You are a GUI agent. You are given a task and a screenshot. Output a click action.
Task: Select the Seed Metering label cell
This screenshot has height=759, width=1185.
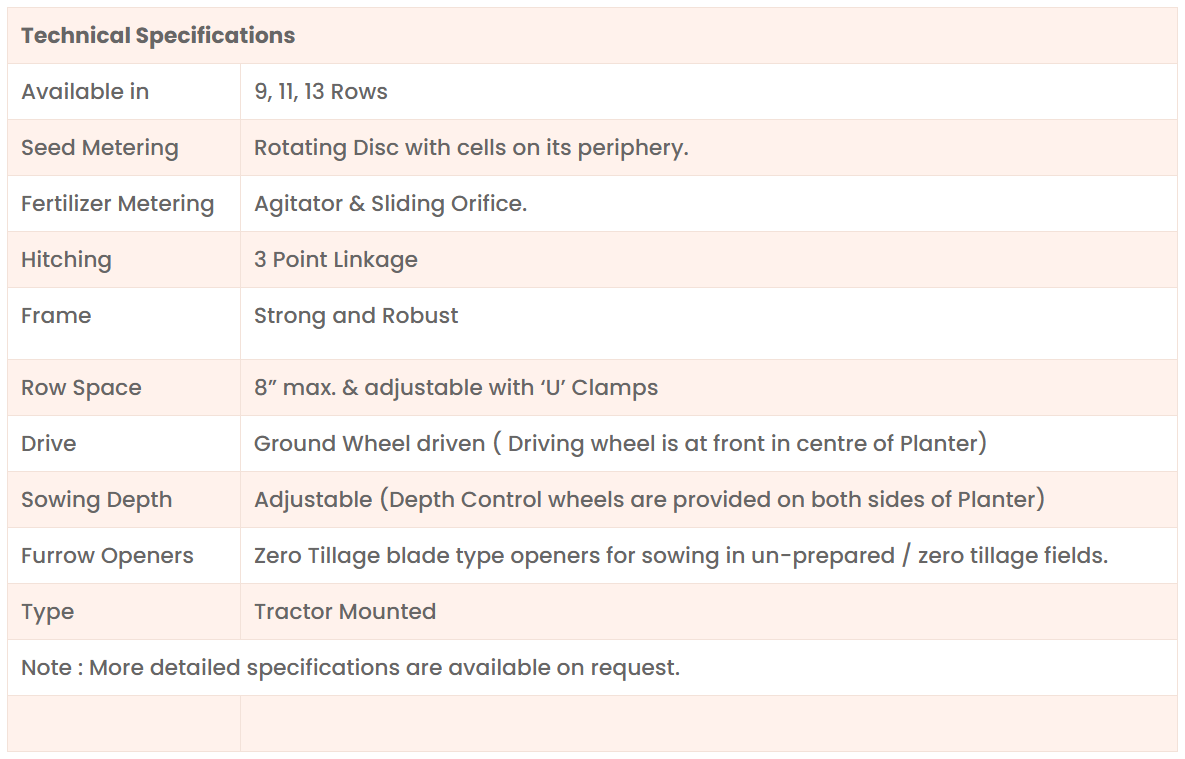coord(100,148)
